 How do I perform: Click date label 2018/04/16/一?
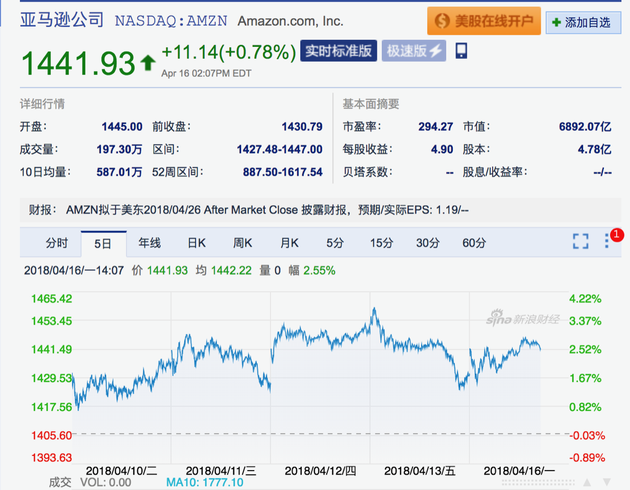(519, 471)
